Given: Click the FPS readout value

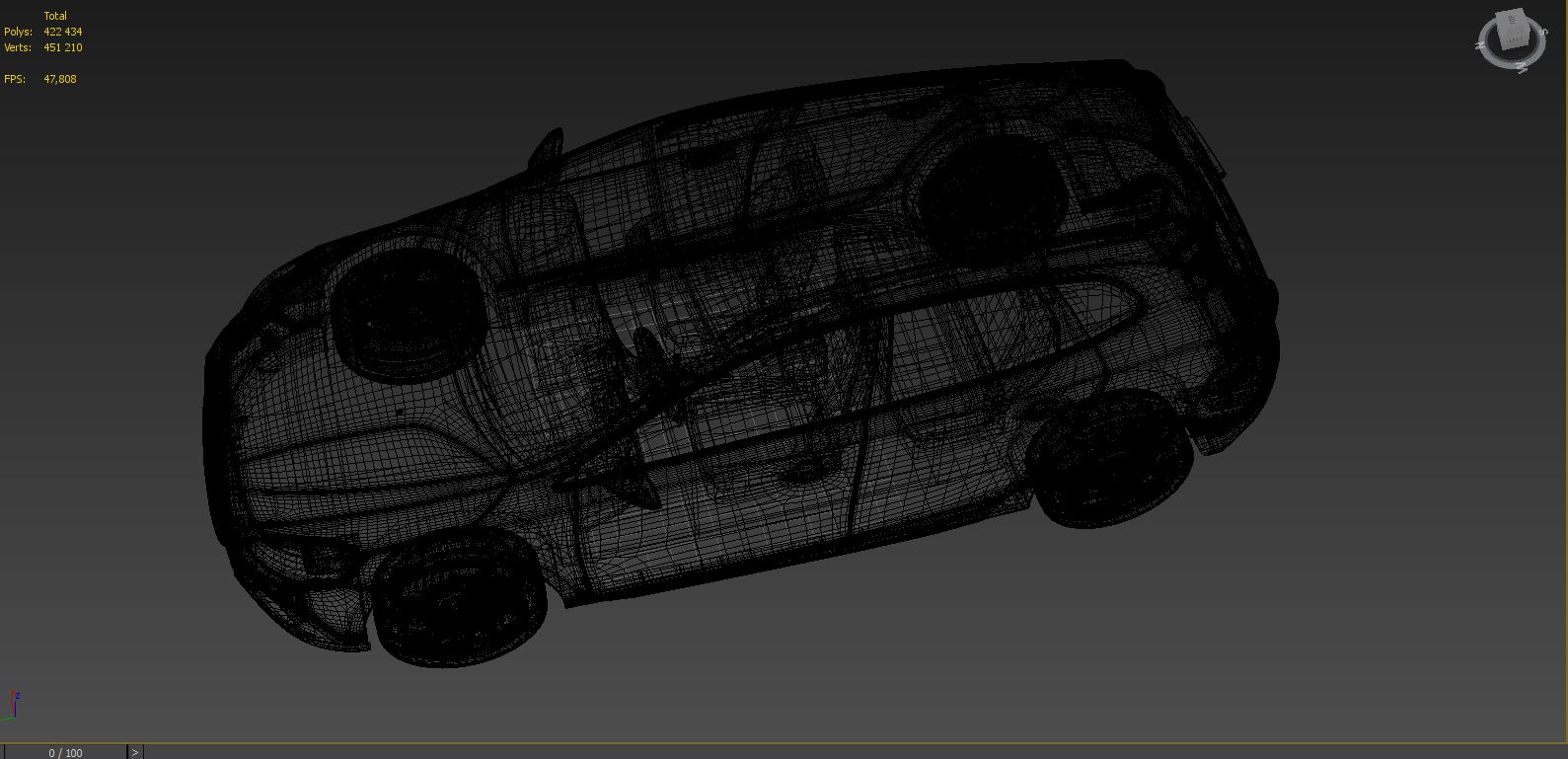Looking at the screenshot, I should [x=59, y=79].
